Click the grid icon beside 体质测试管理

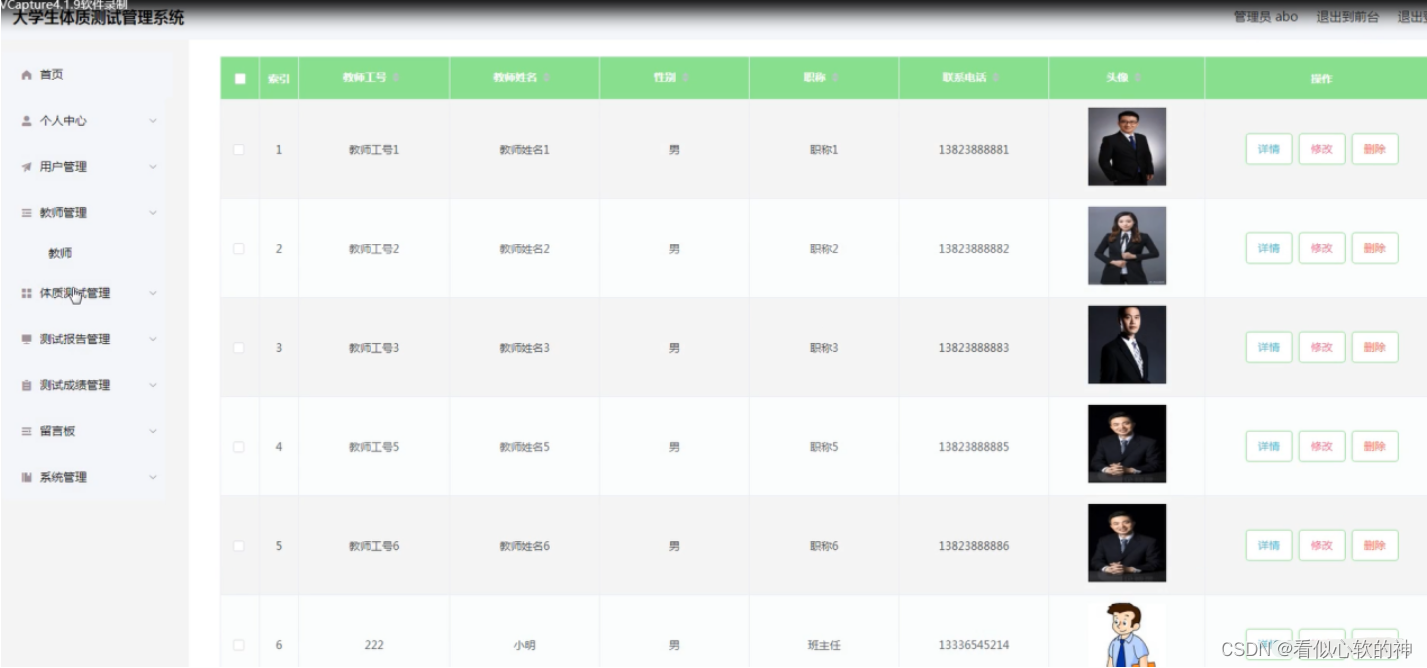[x=27, y=293]
